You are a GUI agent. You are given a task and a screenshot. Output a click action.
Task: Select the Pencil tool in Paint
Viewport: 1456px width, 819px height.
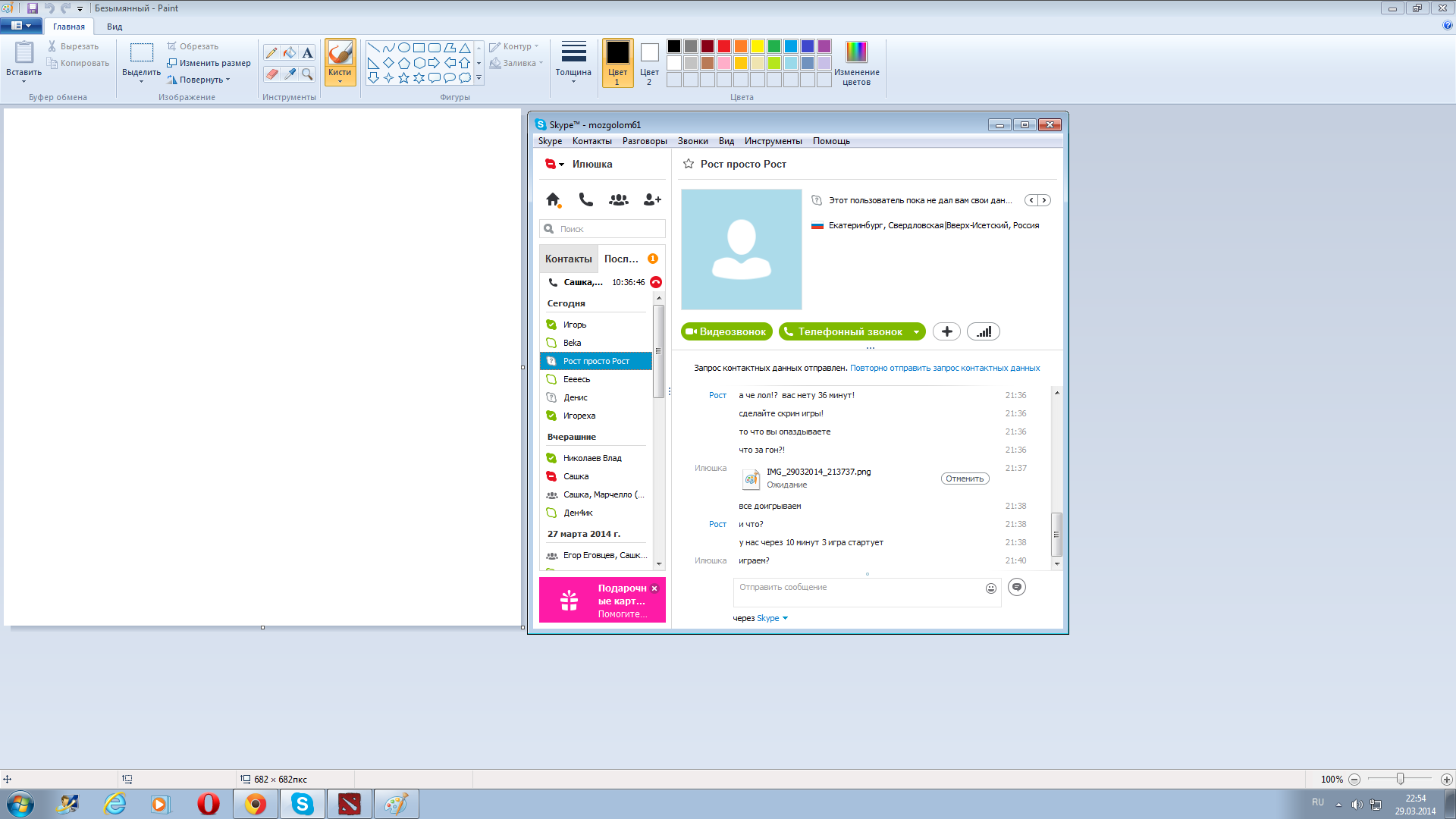pyautogui.click(x=271, y=53)
